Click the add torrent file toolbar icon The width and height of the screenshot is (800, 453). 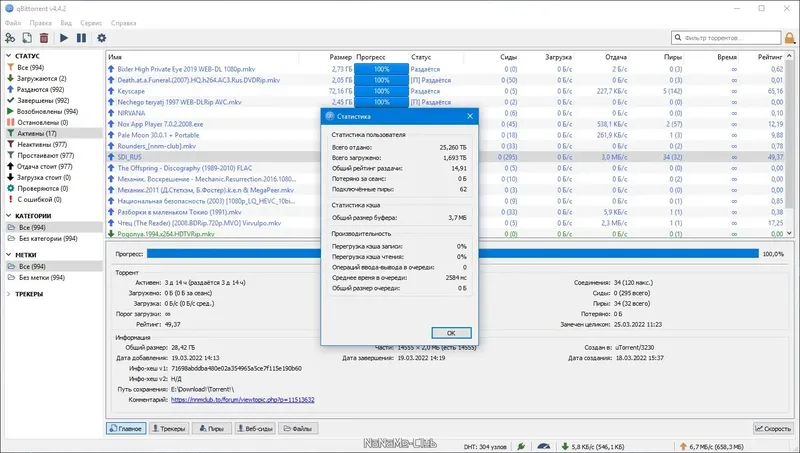coord(27,38)
